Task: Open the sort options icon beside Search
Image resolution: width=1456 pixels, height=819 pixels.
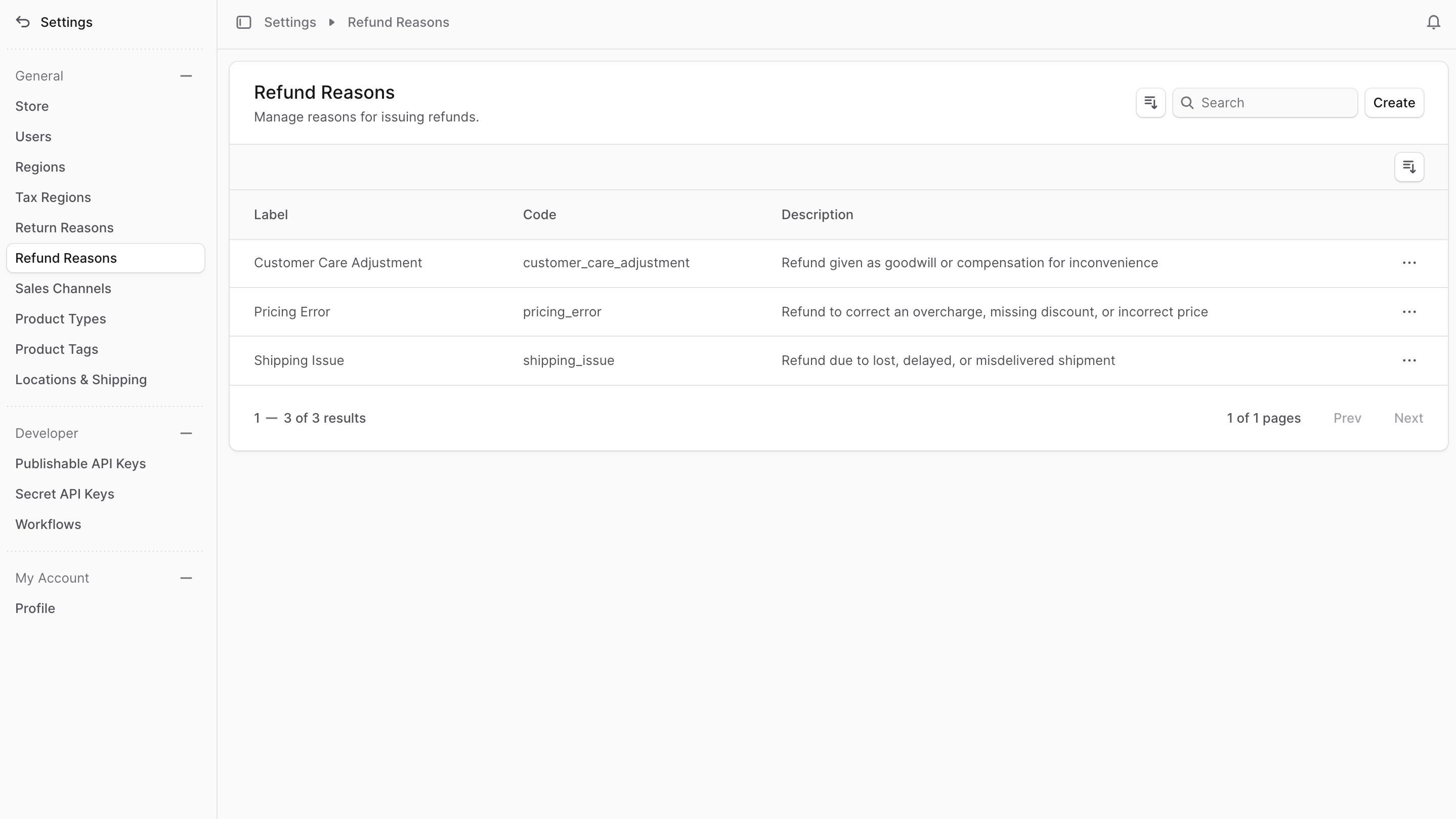Action: pyautogui.click(x=1150, y=102)
